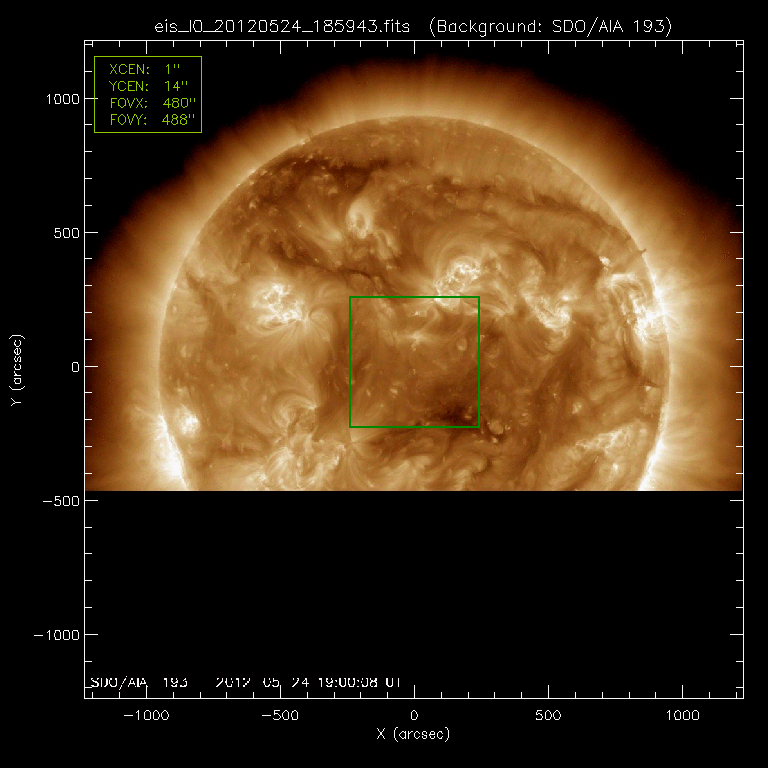Click the 0 tick label on X axis

(414, 716)
